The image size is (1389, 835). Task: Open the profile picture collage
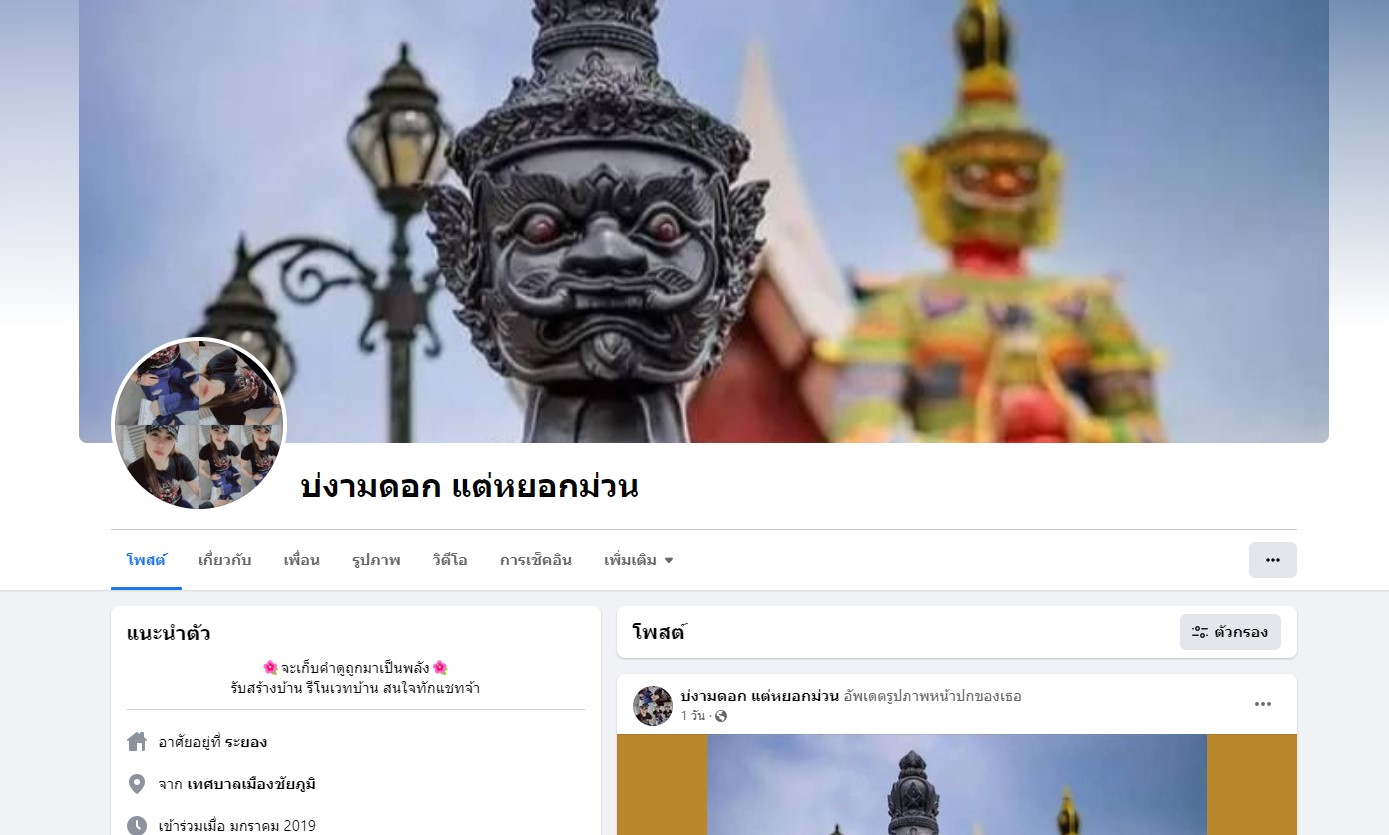click(199, 424)
